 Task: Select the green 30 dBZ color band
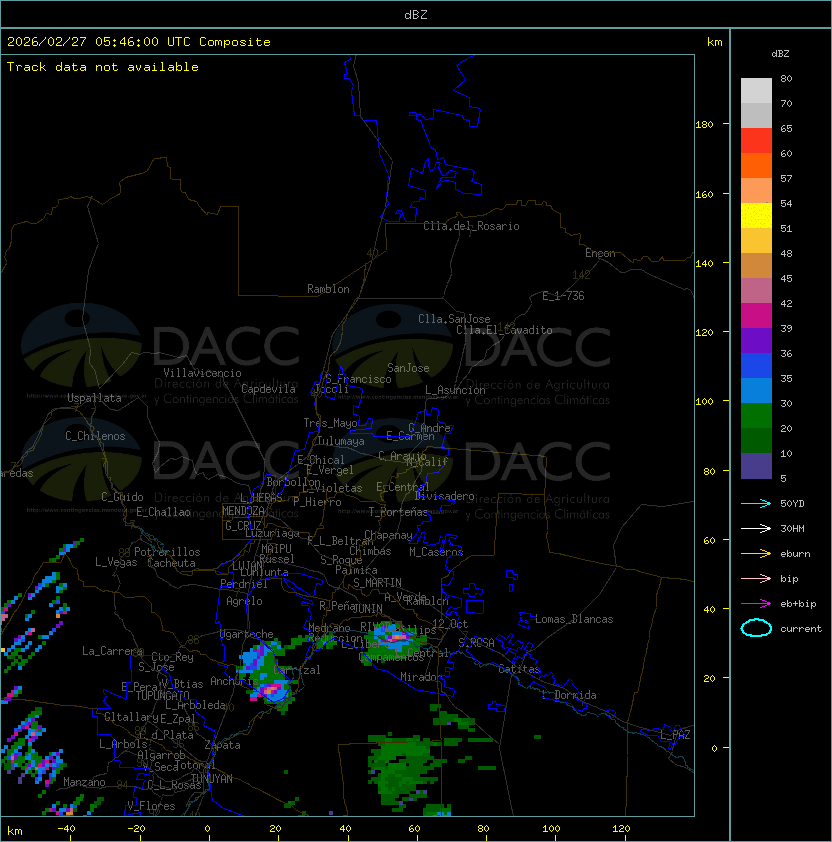coord(756,416)
